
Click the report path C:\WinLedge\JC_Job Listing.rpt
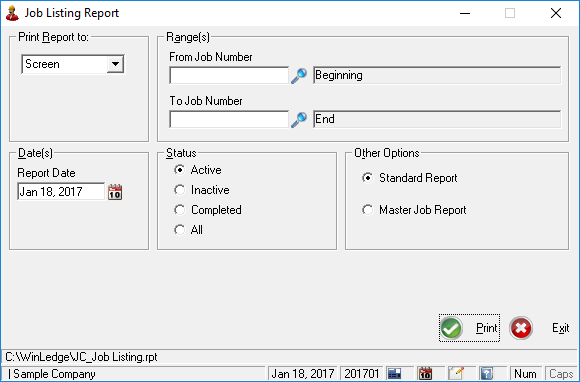[x=81, y=357]
